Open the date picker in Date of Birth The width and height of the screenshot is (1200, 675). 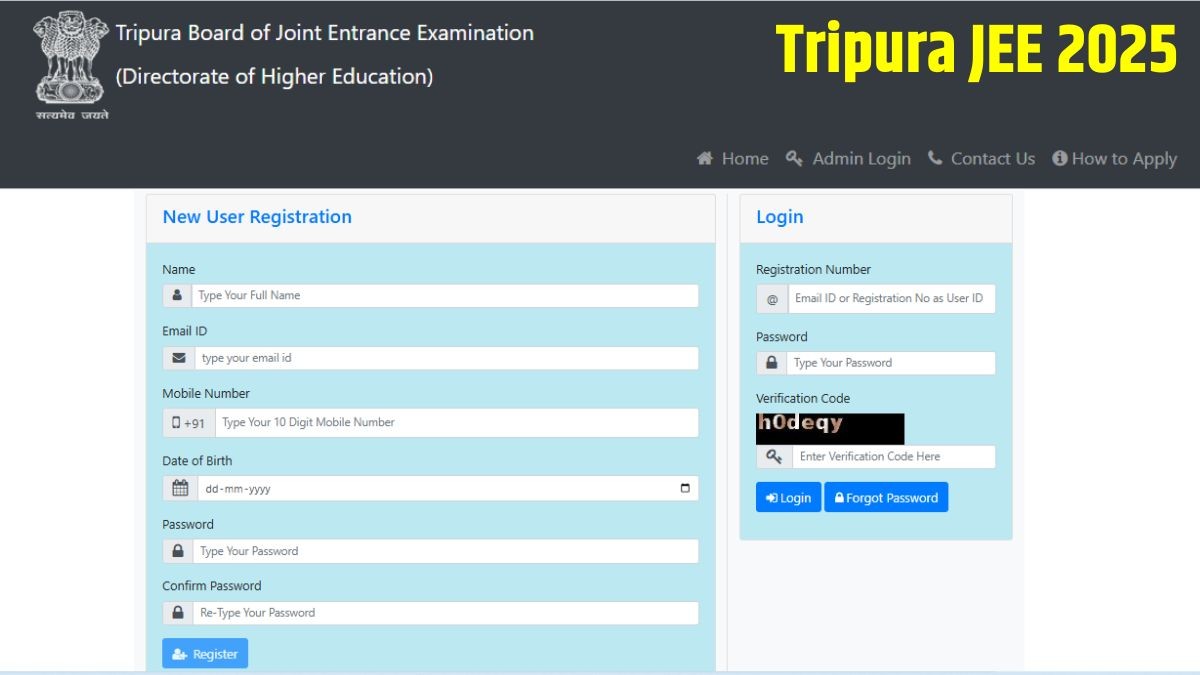tap(685, 489)
